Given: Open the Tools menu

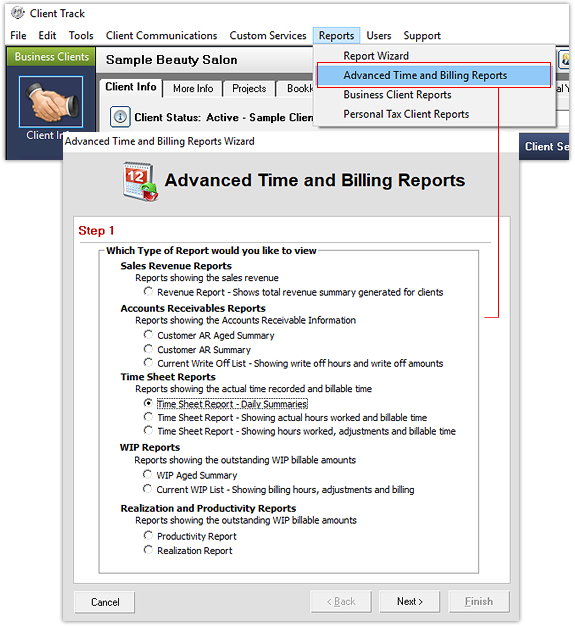Looking at the screenshot, I should (81, 36).
